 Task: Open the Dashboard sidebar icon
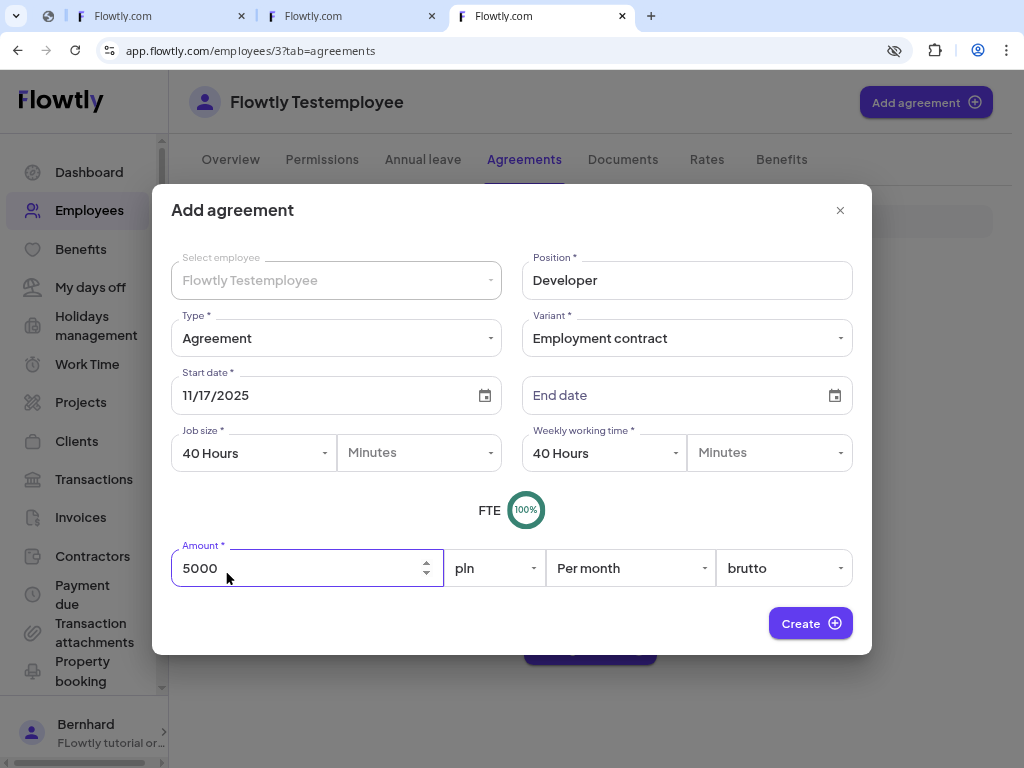click(31, 172)
